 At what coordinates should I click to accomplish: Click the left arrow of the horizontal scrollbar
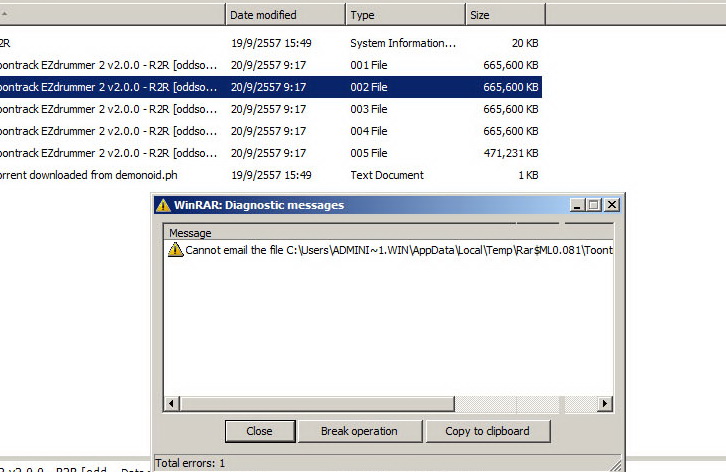(172, 404)
